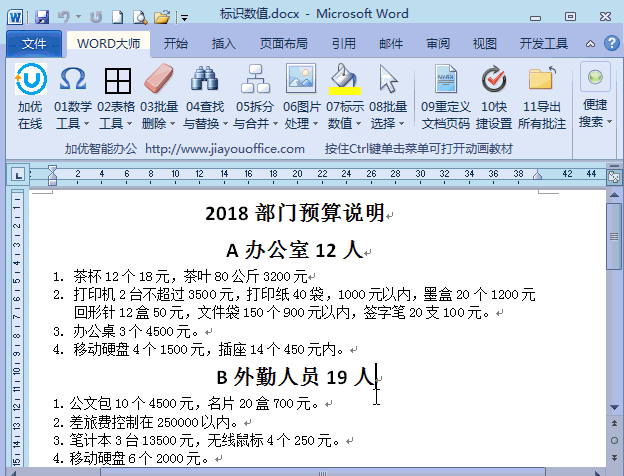Open 02表格工具 grid icon
Viewport: 624px width, 476px height.
pos(117,80)
